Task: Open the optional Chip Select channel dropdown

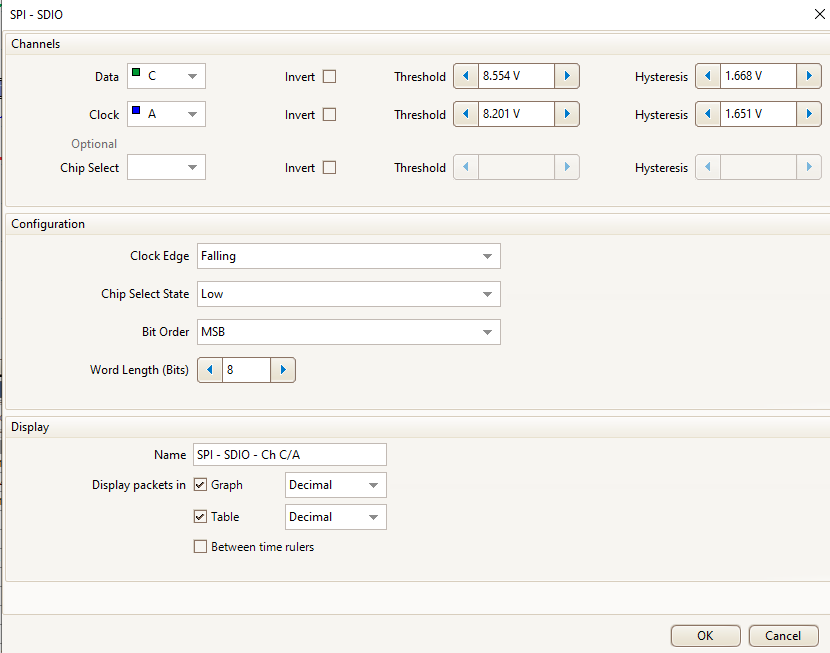Action: coord(167,168)
